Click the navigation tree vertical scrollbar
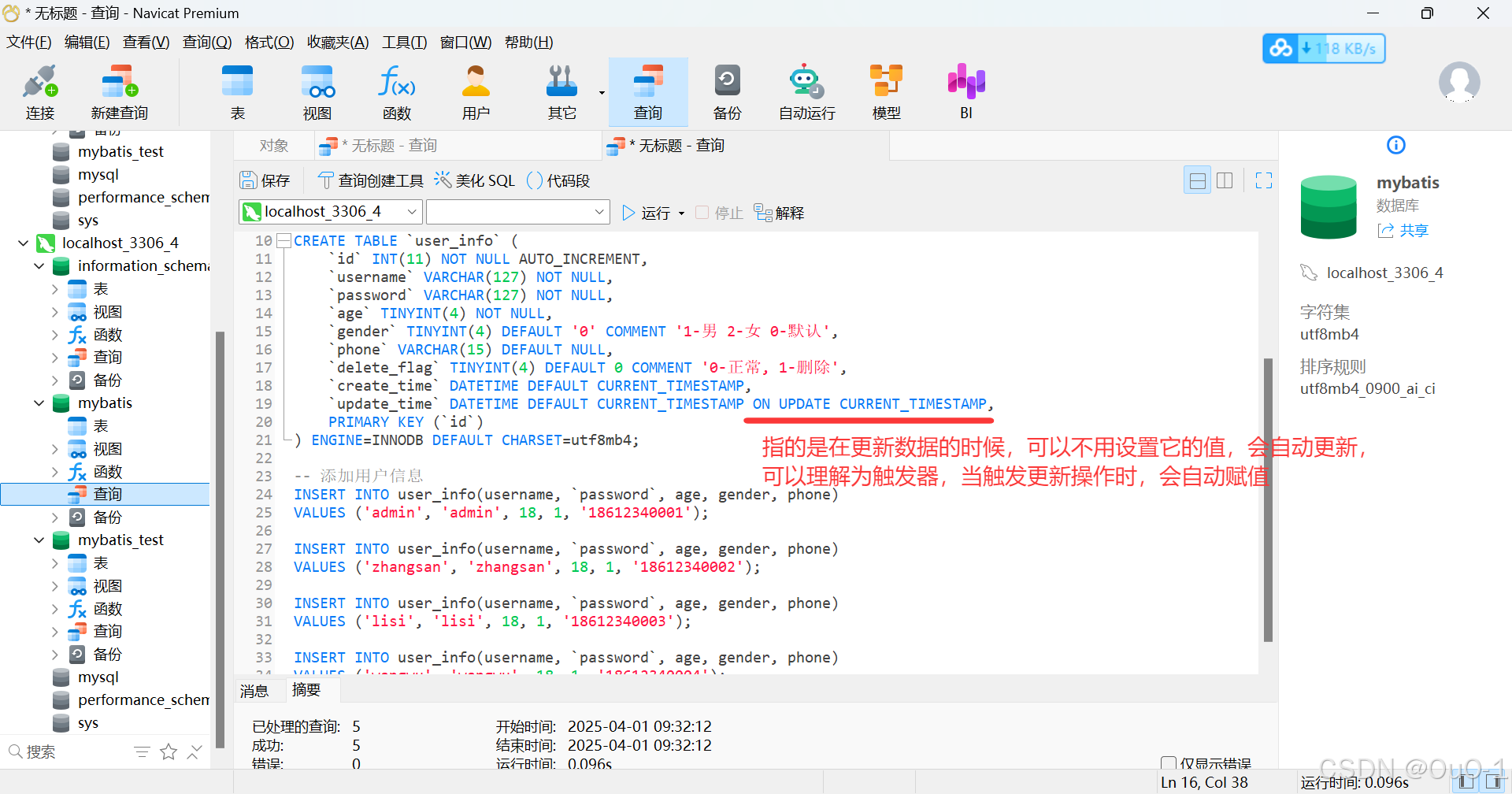Viewport: 1512px width, 794px height. 220,539
